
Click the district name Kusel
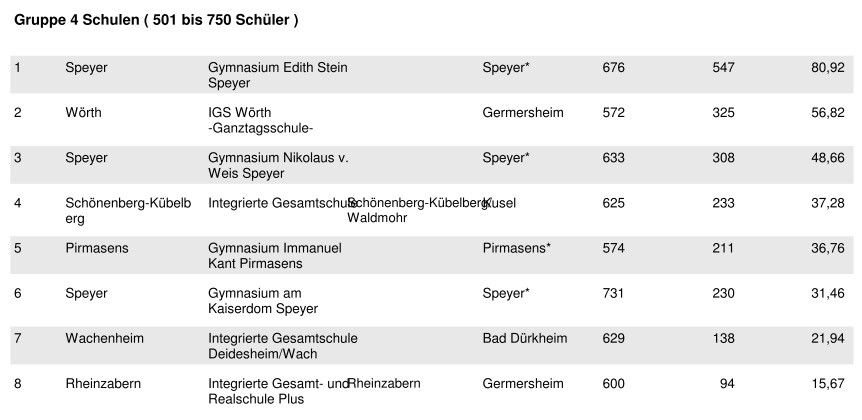(x=500, y=203)
